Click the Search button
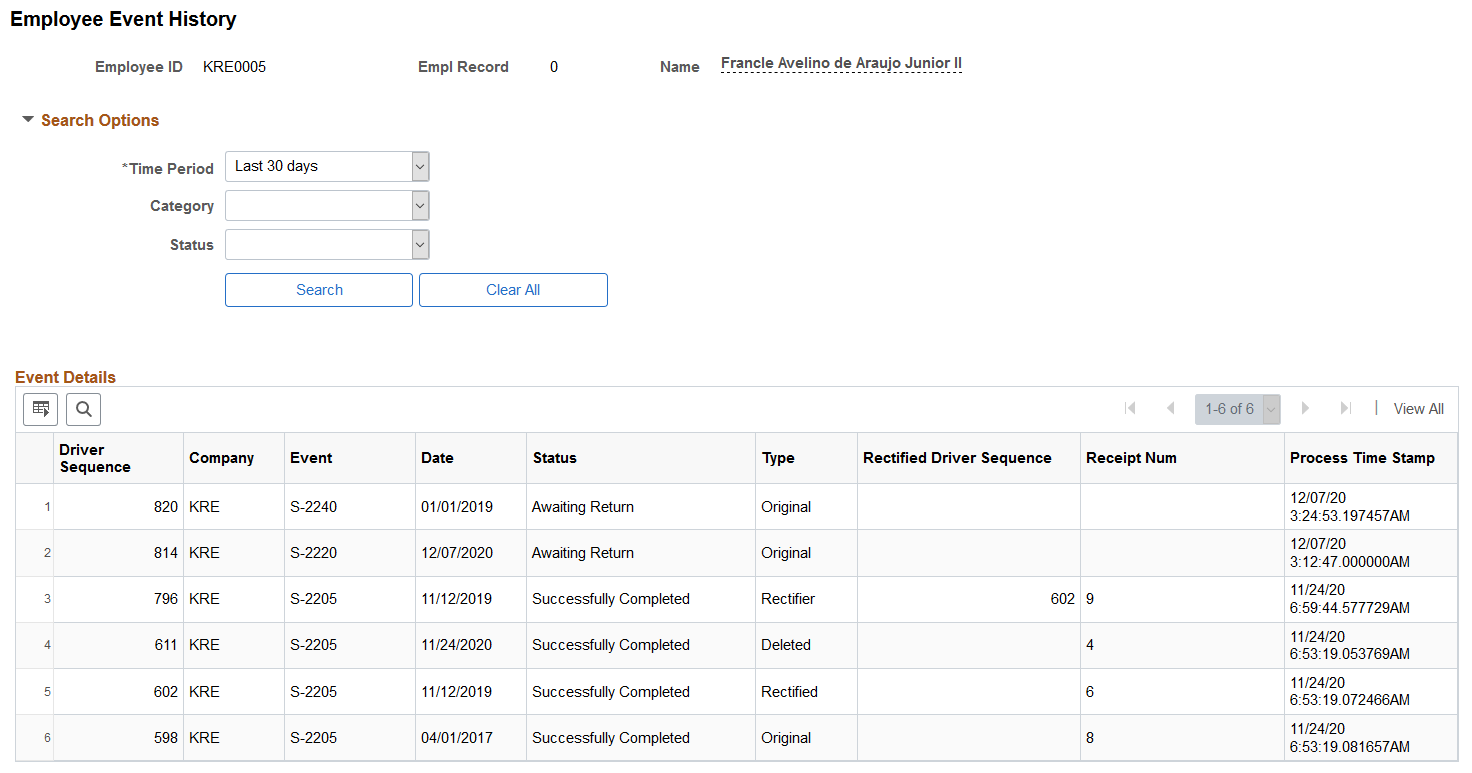This screenshot has height=773, width=1472. (319, 290)
